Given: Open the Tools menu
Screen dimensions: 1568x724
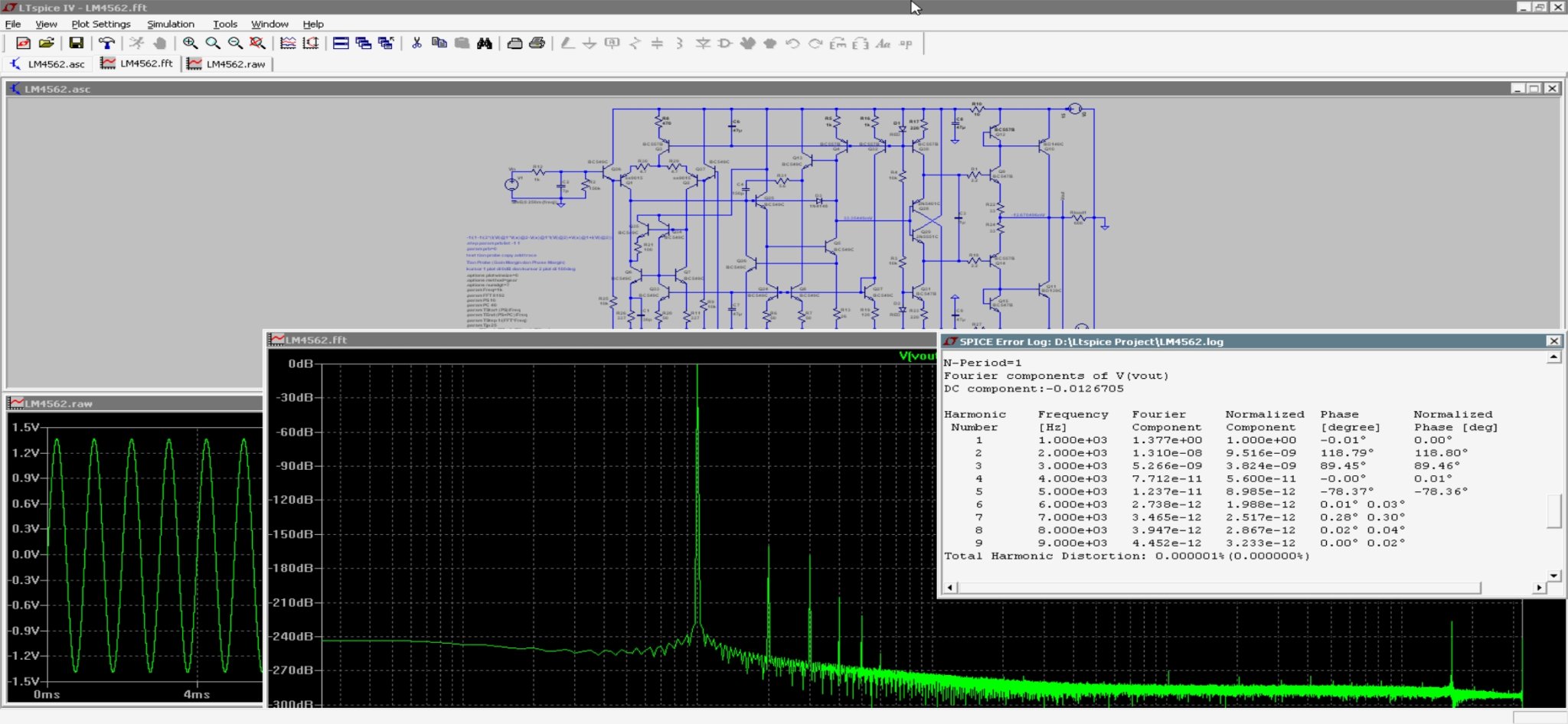Looking at the screenshot, I should (225, 24).
